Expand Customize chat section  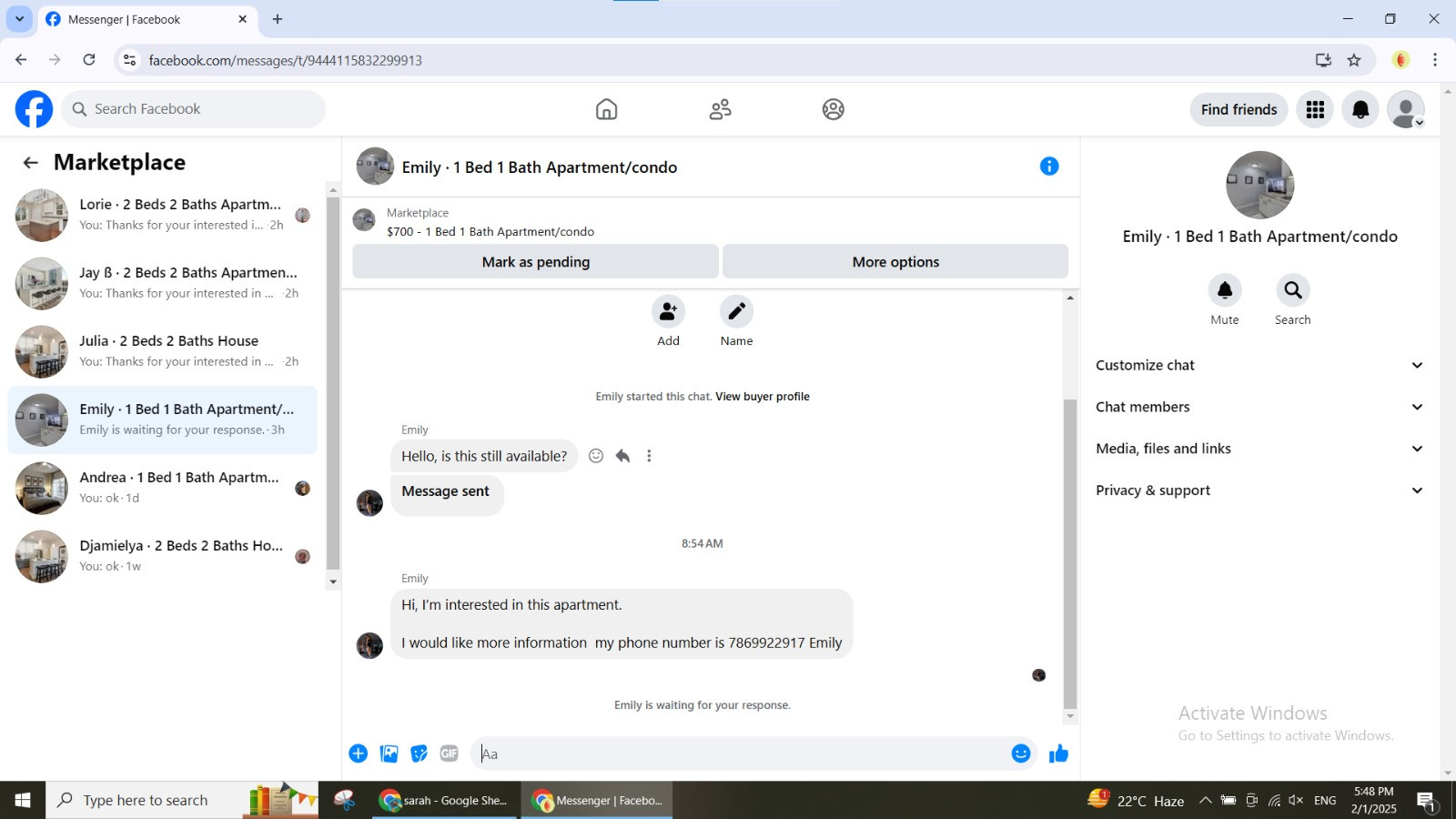pos(1259,365)
